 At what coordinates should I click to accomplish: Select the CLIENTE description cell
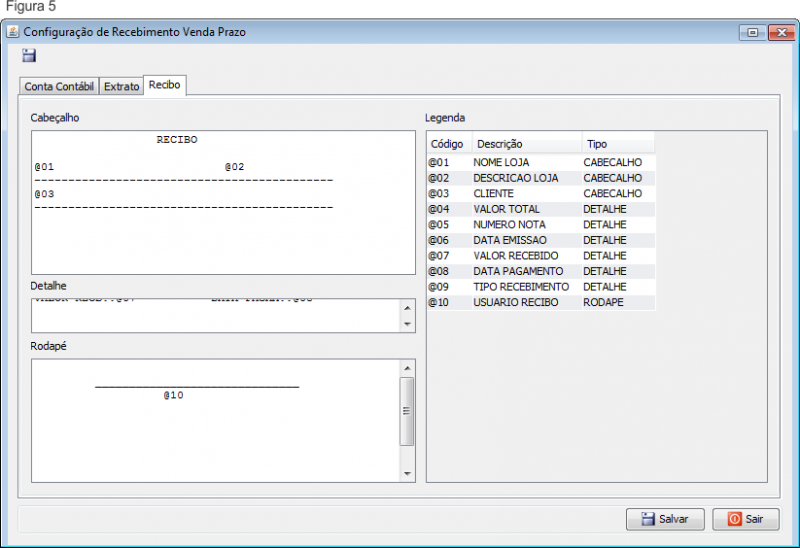click(527, 193)
